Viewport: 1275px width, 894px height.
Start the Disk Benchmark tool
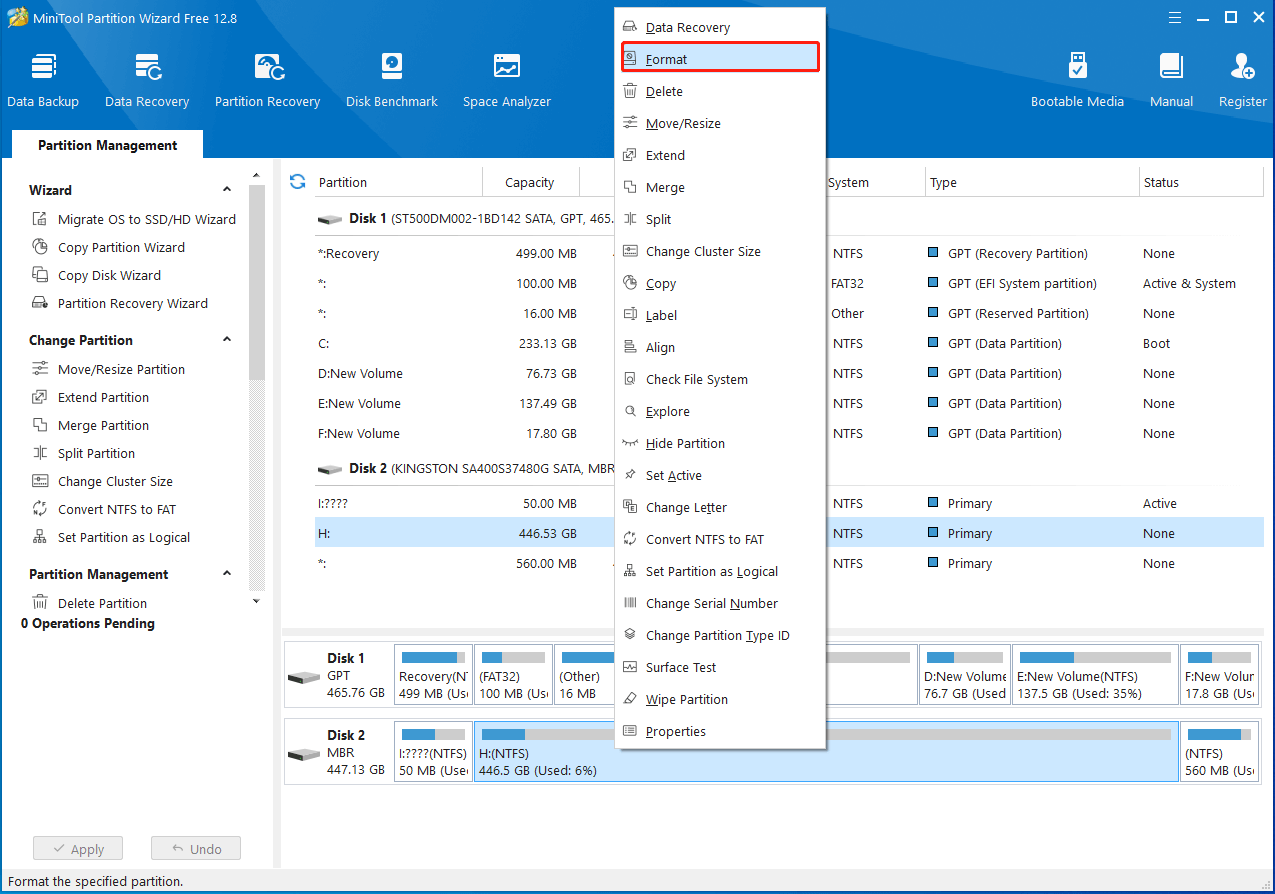(392, 81)
